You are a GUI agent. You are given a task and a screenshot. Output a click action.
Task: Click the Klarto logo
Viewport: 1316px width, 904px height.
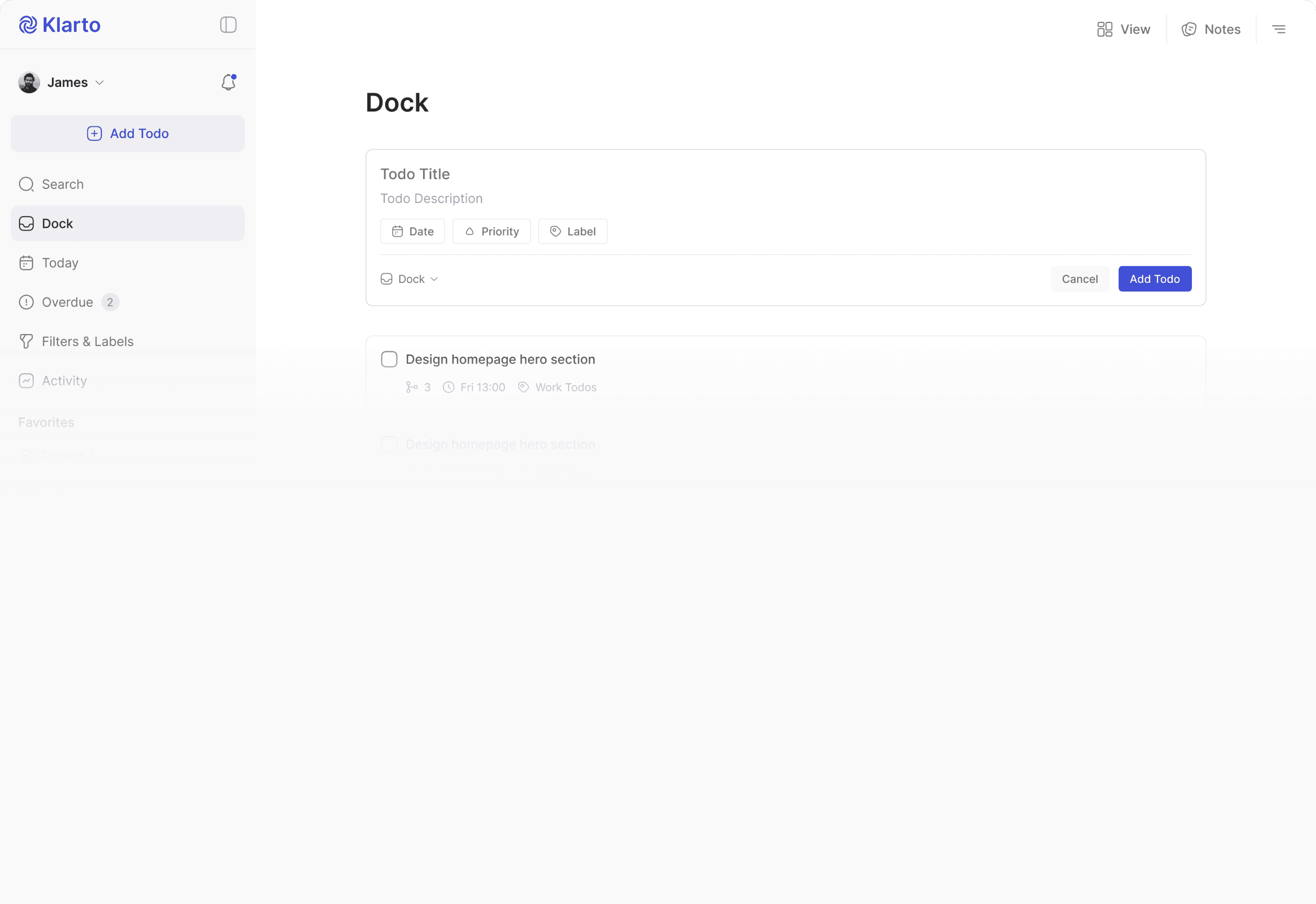coord(60,25)
